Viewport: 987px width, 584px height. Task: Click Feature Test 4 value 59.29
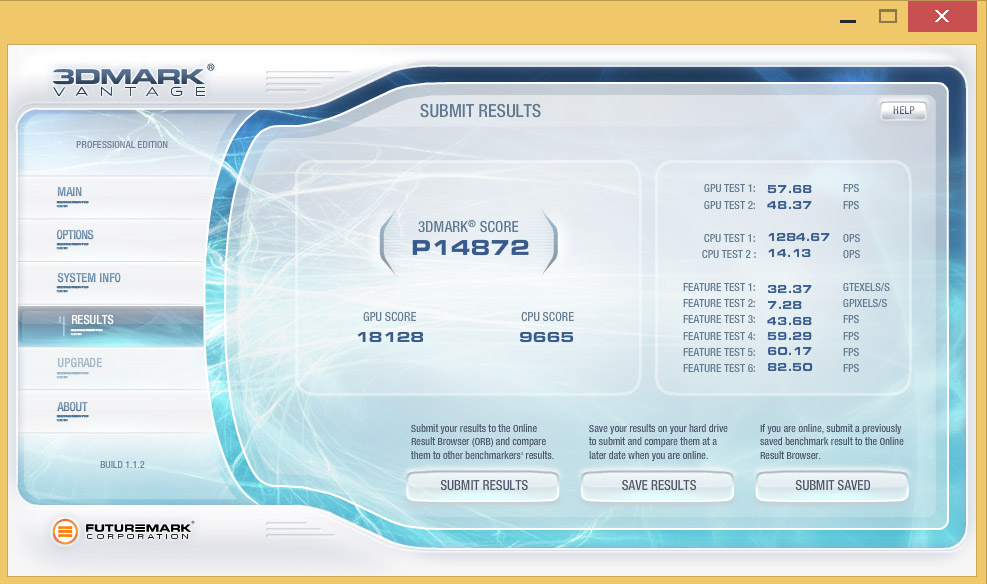click(x=789, y=336)
